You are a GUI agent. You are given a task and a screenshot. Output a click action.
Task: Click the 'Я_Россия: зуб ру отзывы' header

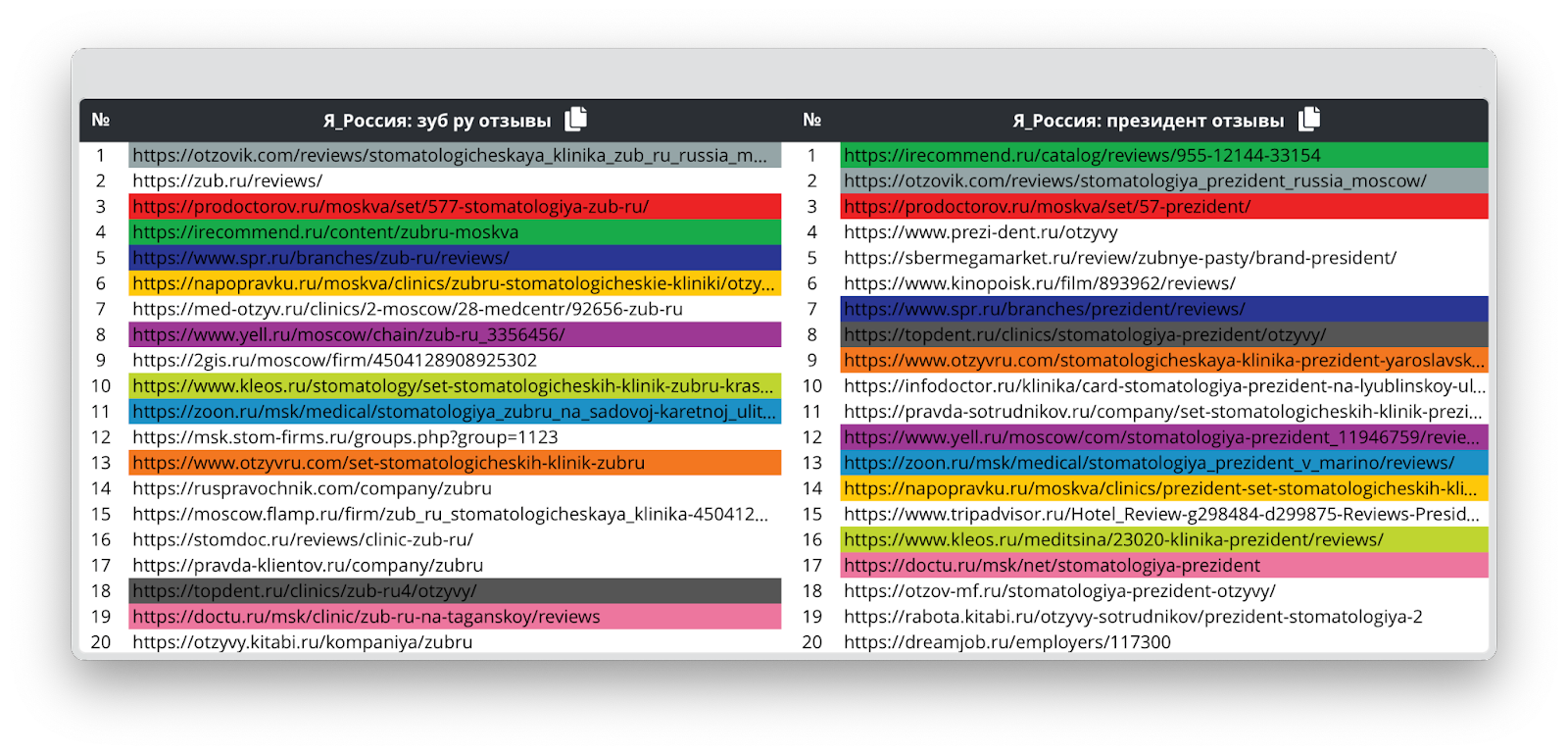(x=437, y=121)
